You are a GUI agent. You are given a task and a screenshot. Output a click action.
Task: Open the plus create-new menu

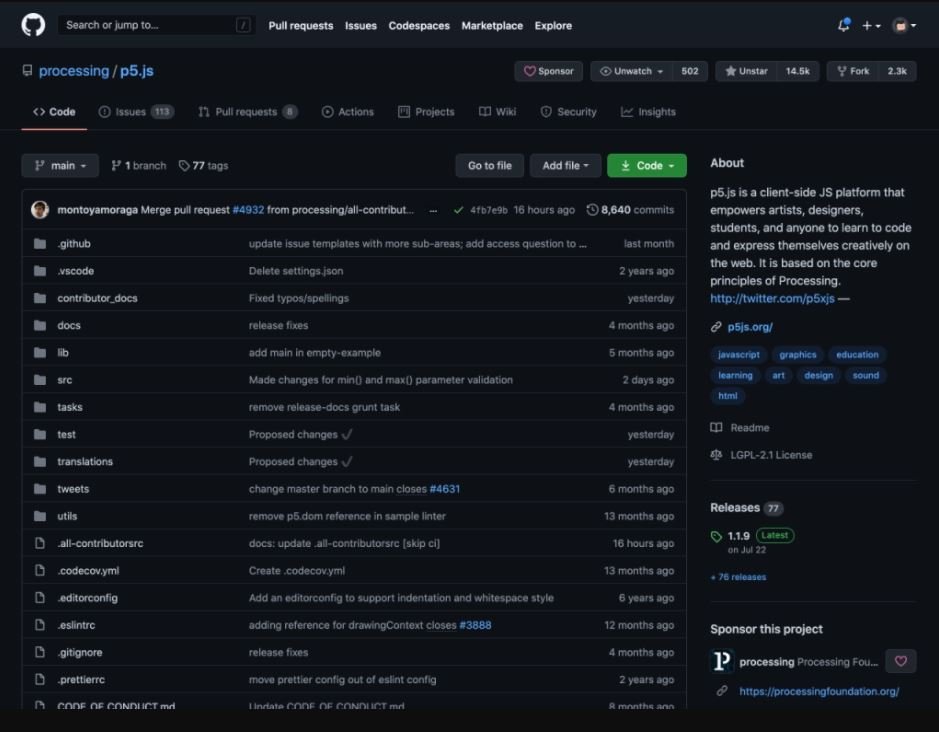(x=871, y=26)
